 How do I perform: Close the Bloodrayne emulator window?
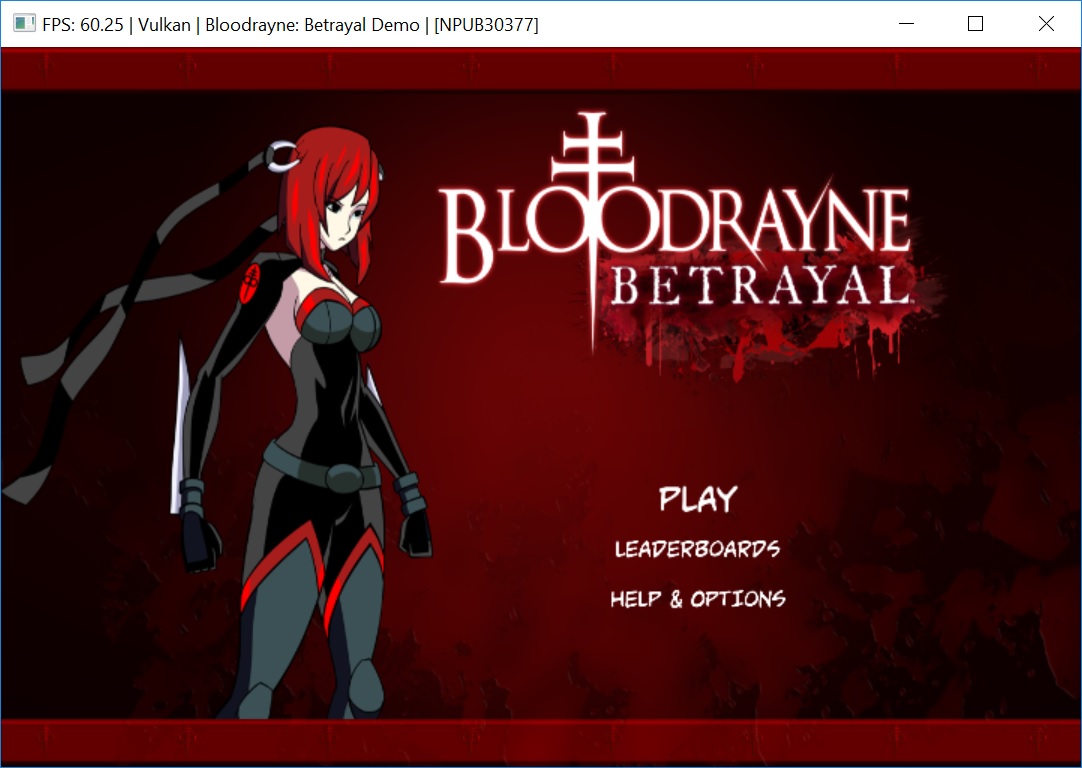tap(1046, 24)
